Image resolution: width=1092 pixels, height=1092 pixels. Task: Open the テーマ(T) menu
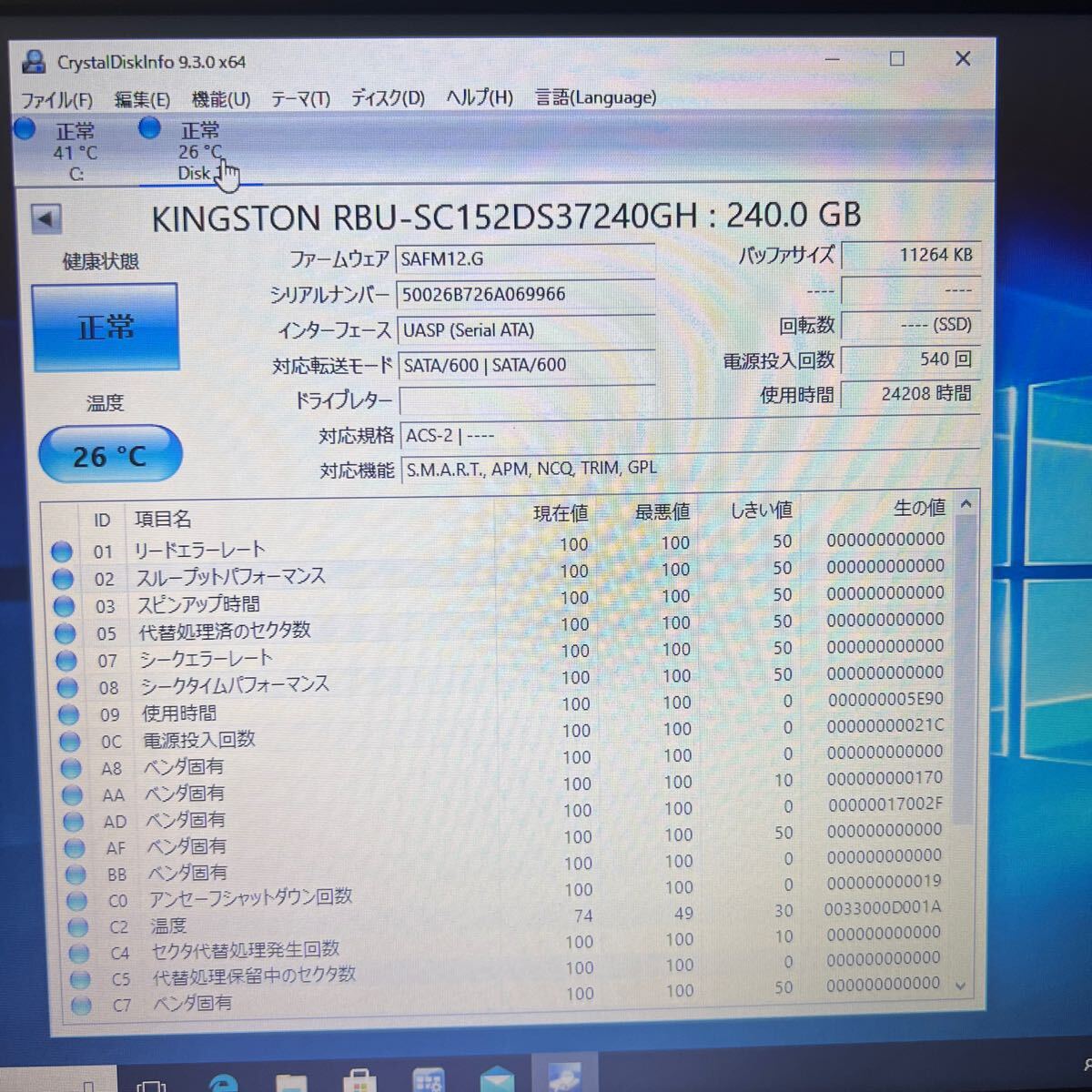point(301,98)
